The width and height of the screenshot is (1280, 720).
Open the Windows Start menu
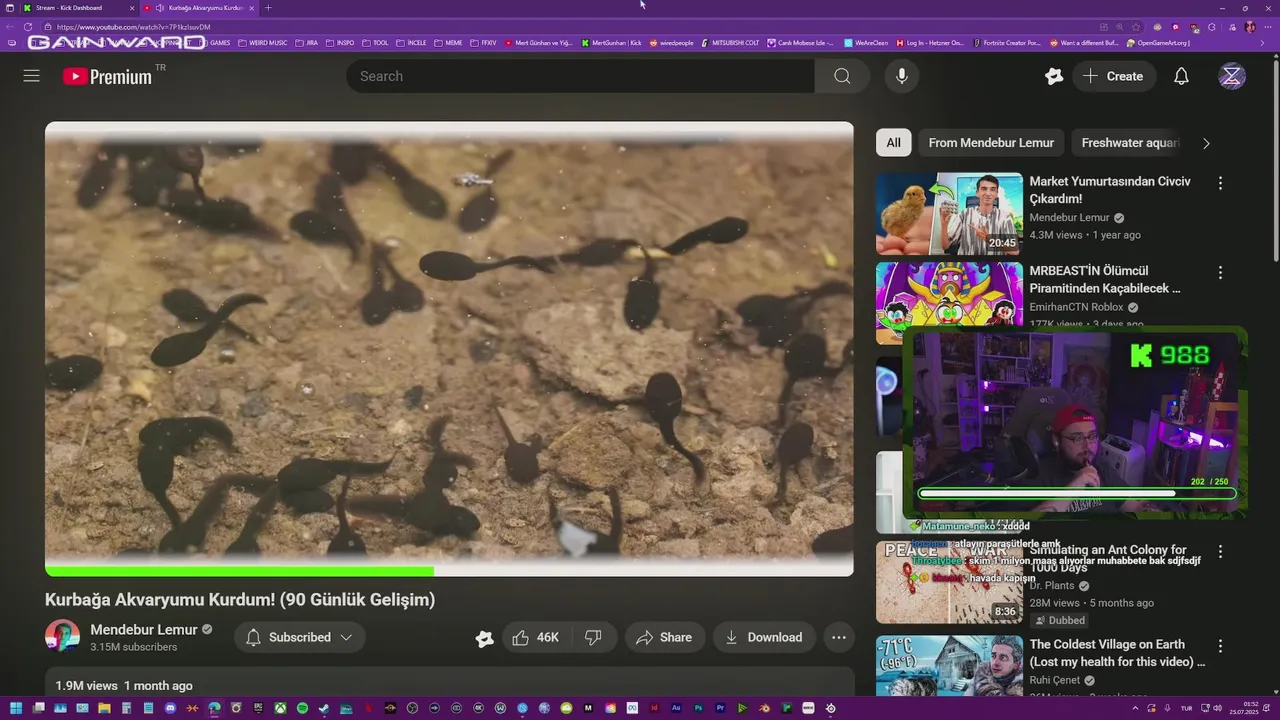coord(15,708)
